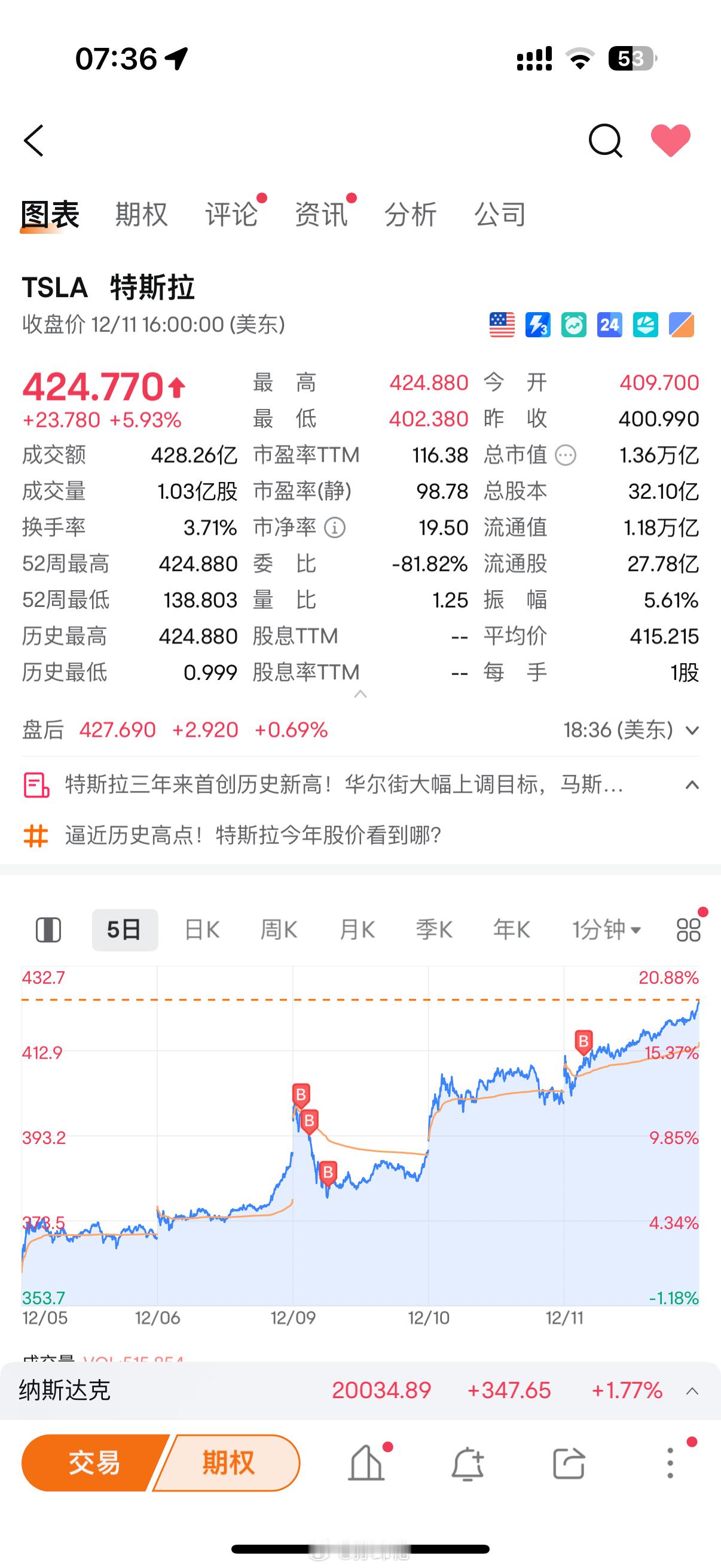Tap the current price 424.770
Viewport: 721px width, 1568px height.
(93, 387)
